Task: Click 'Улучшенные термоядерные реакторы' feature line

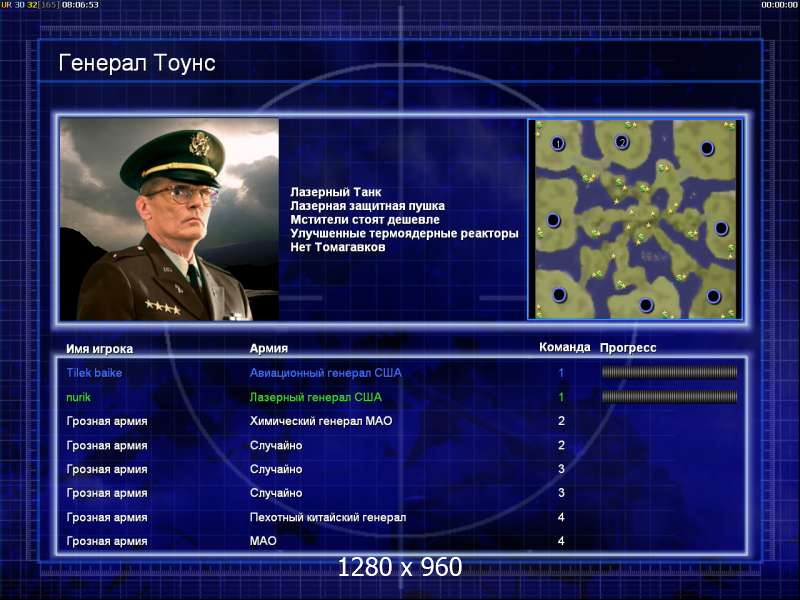Action: pyautogui.click(x=404, y=234)
